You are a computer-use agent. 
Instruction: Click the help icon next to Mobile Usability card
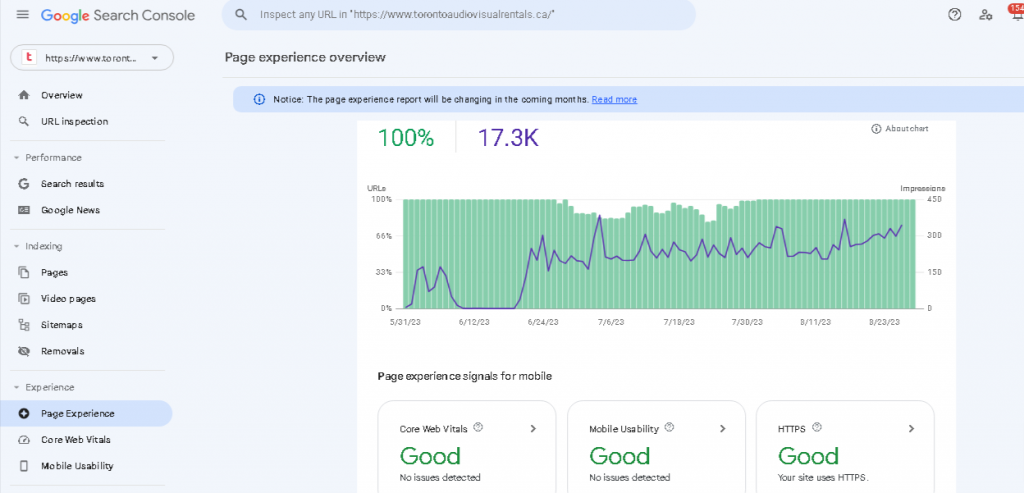[x=669, y=428]
